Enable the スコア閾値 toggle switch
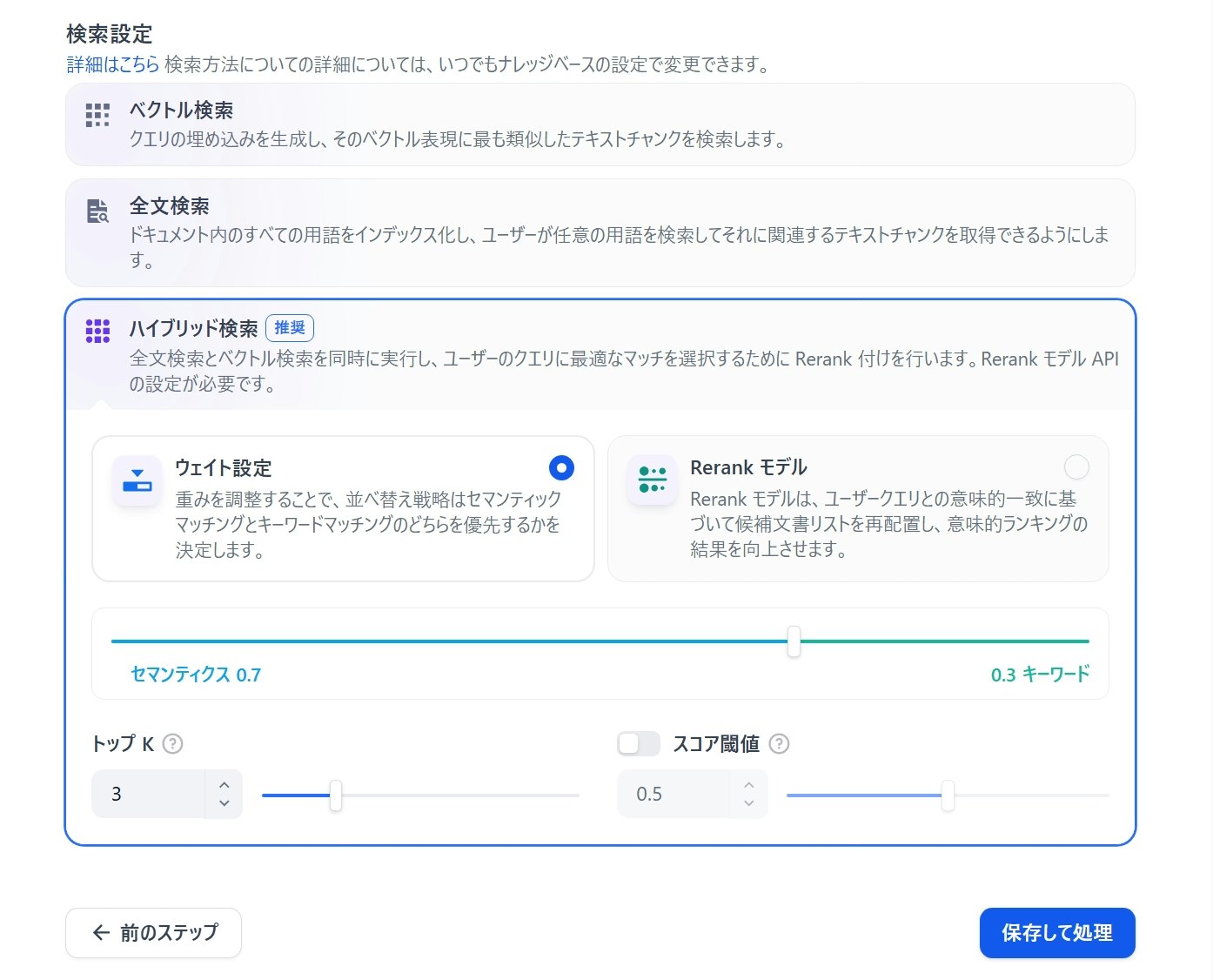 (x=638, y=744)
